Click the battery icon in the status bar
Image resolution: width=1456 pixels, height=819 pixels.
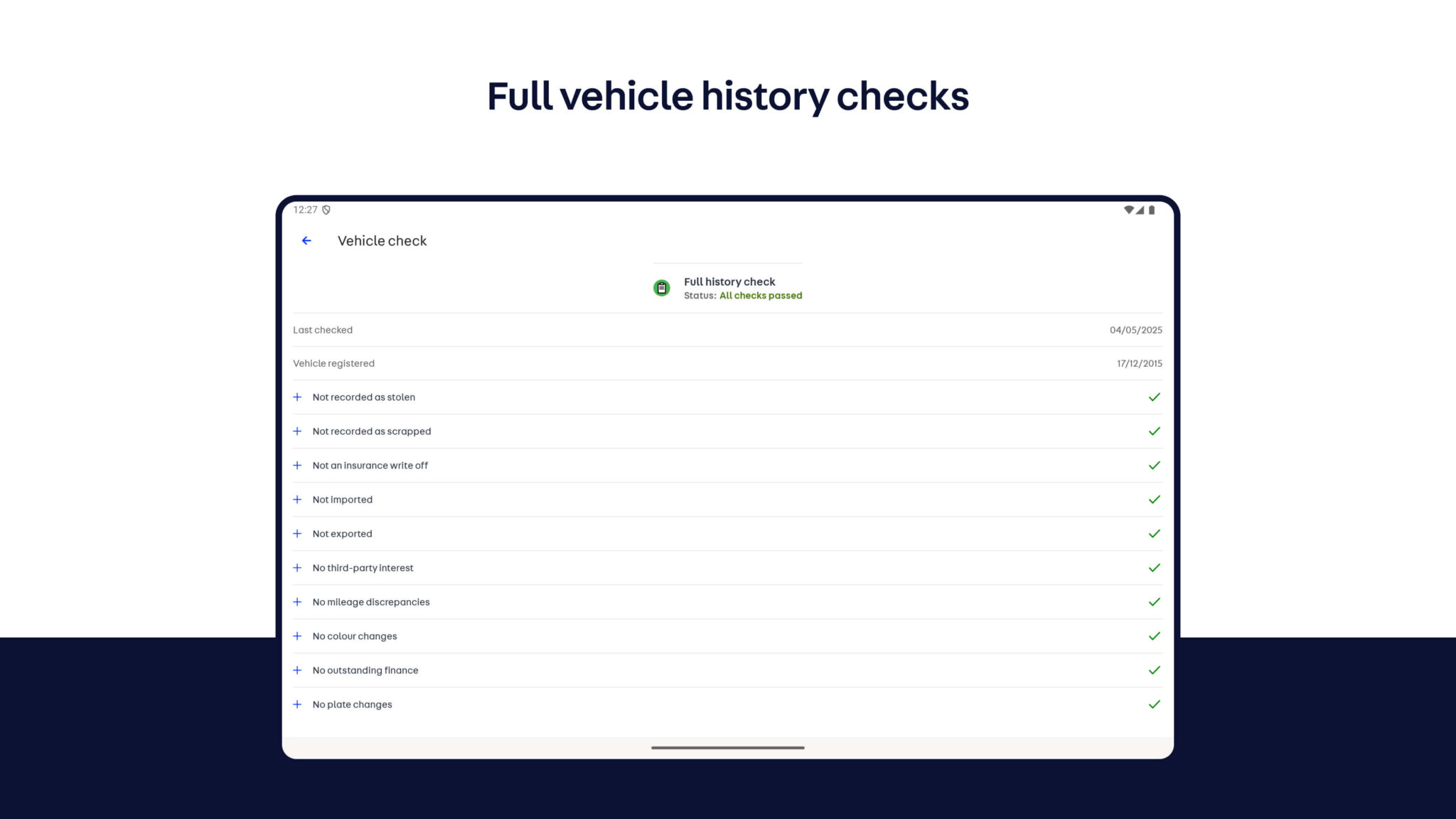click(1152, 210)
